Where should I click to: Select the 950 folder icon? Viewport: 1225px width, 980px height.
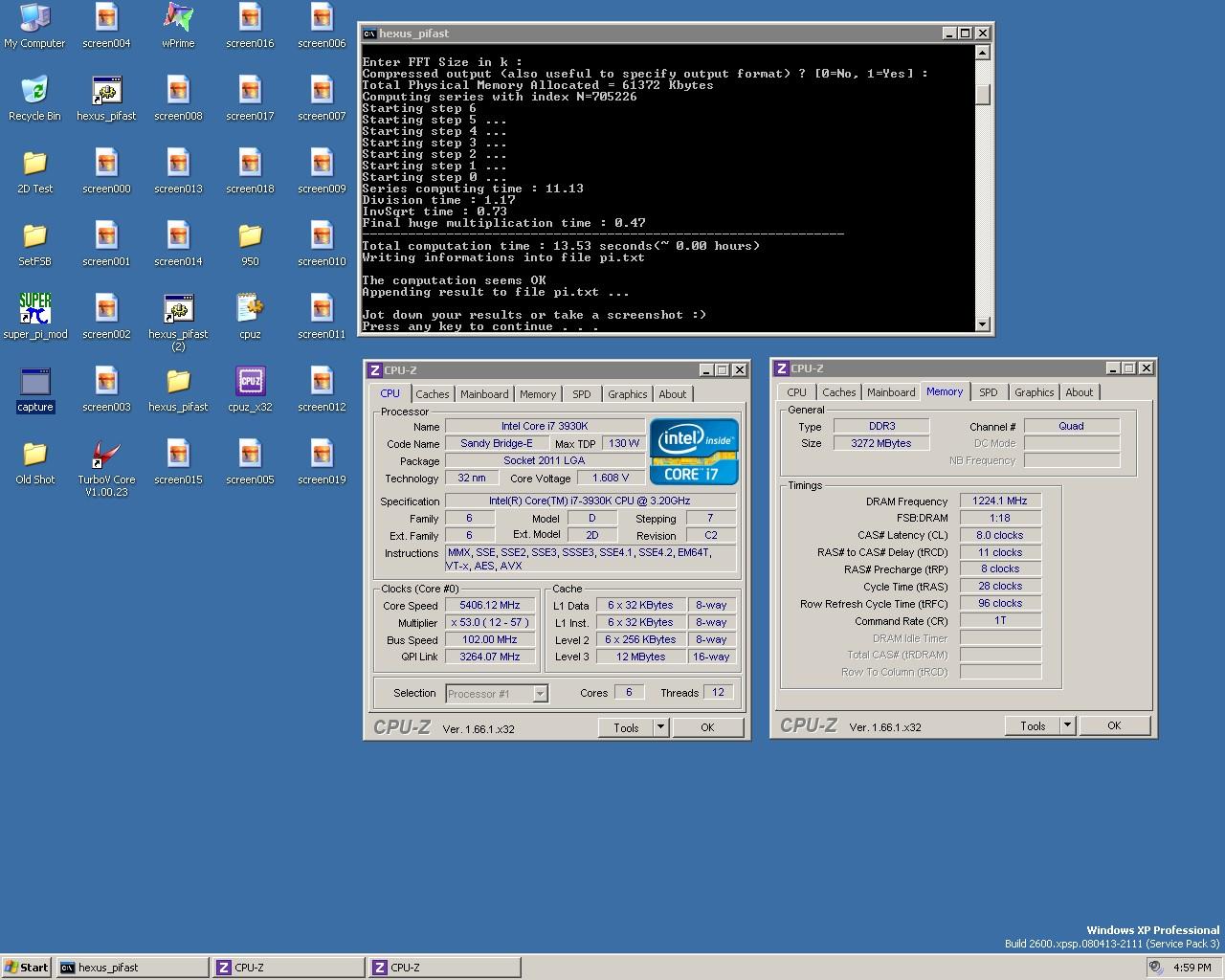click(x=250, y=244)
